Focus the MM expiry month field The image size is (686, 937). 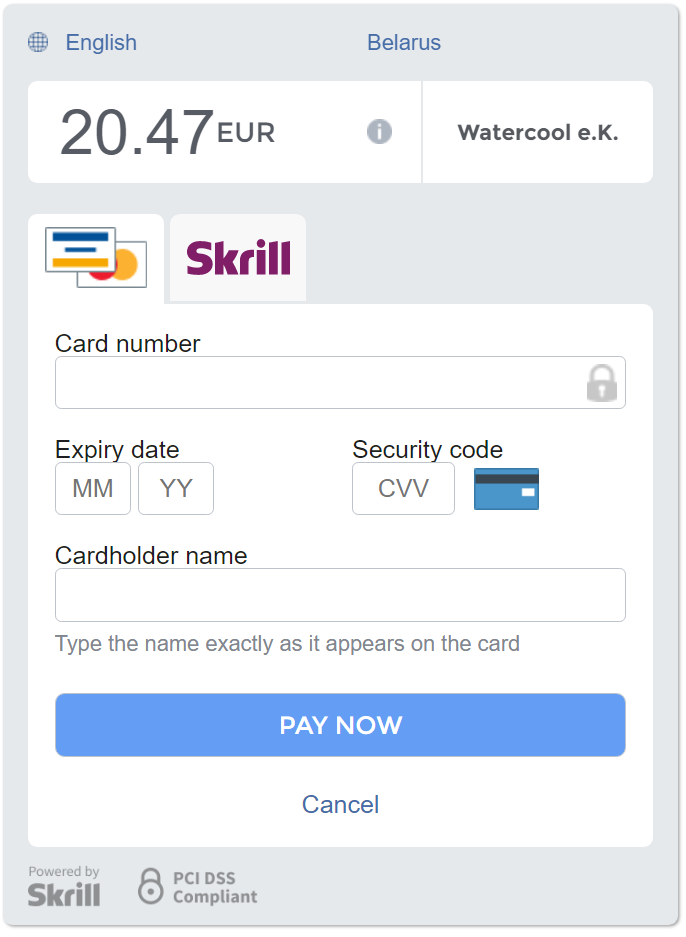click(93, 488)
